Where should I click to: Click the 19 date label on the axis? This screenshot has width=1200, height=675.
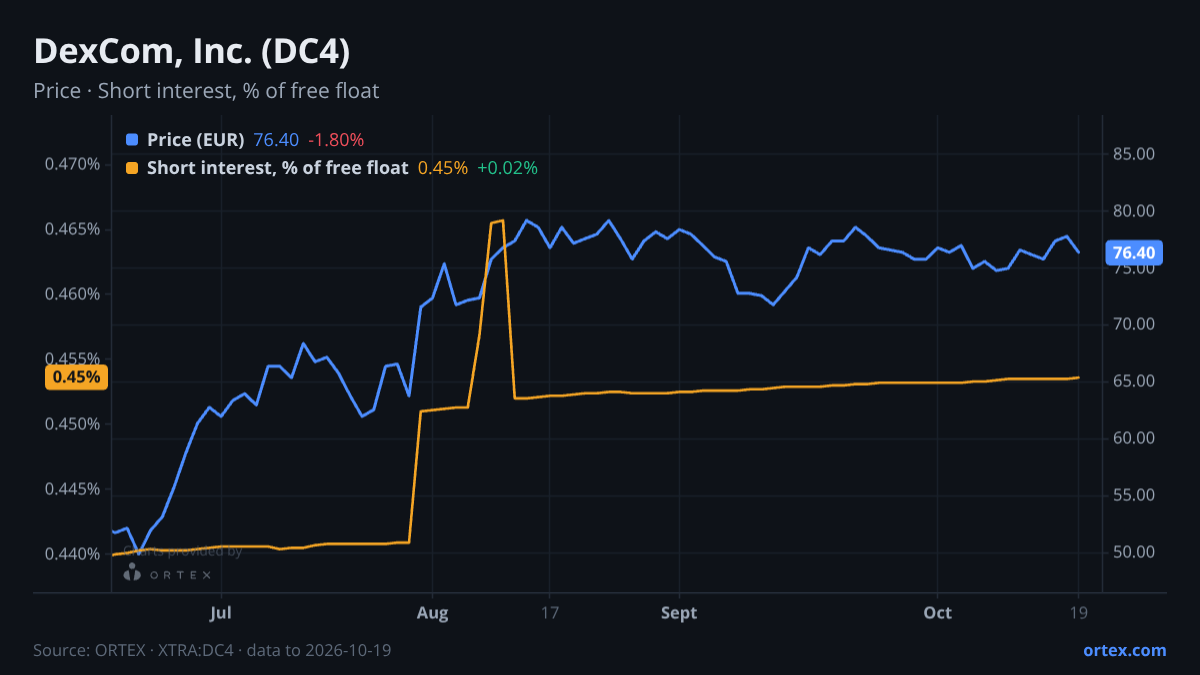click(1079, 612)
